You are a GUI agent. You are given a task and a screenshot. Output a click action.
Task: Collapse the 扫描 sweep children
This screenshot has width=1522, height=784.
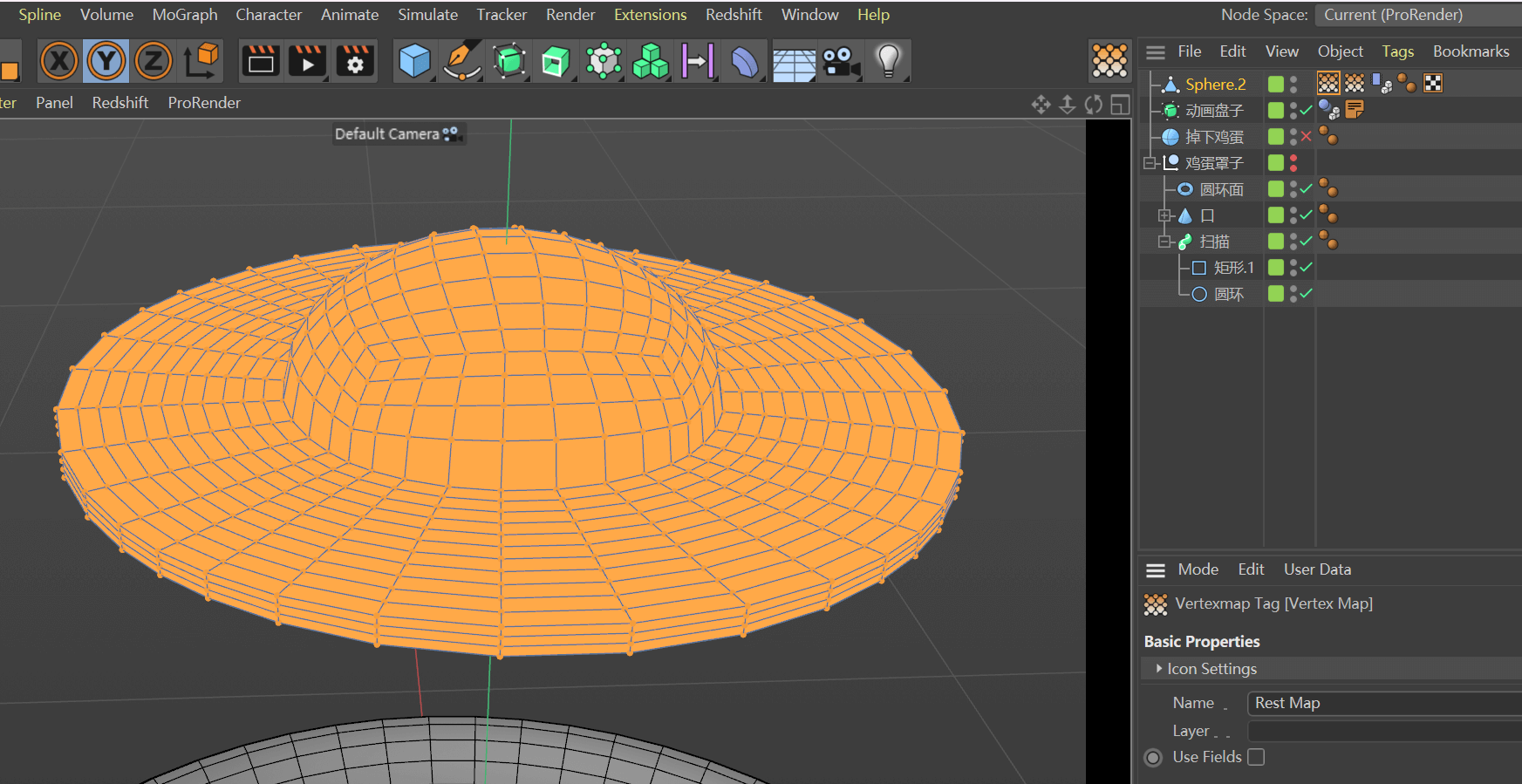(x=1164, y=242)
